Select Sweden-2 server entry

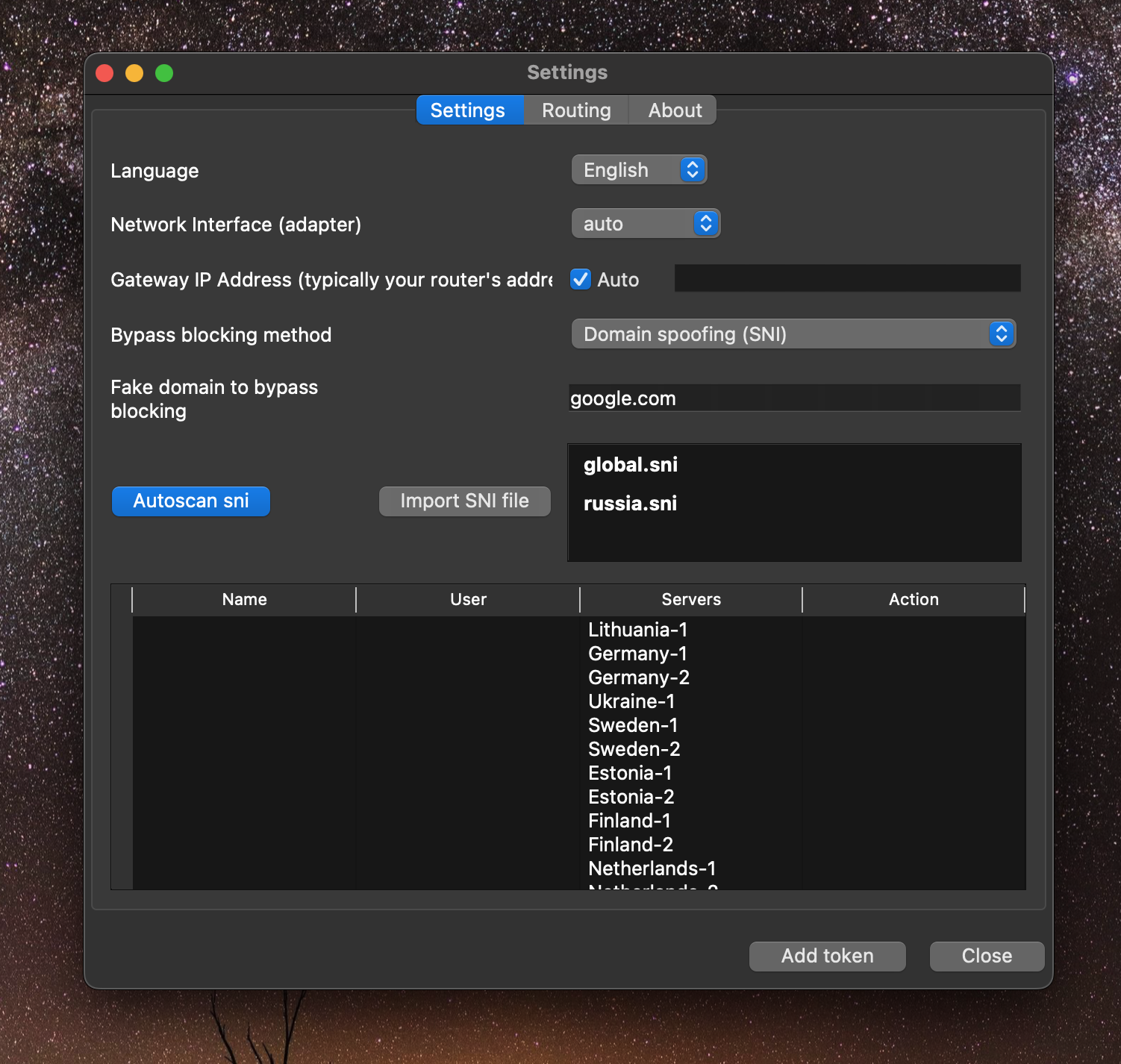634,749
